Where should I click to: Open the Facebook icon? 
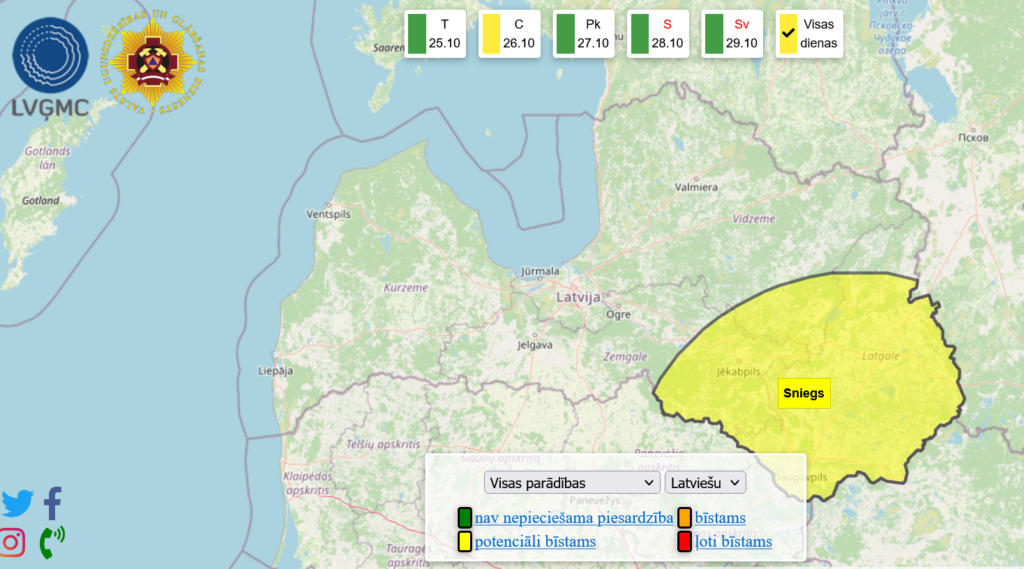click(x=52, y=503)
